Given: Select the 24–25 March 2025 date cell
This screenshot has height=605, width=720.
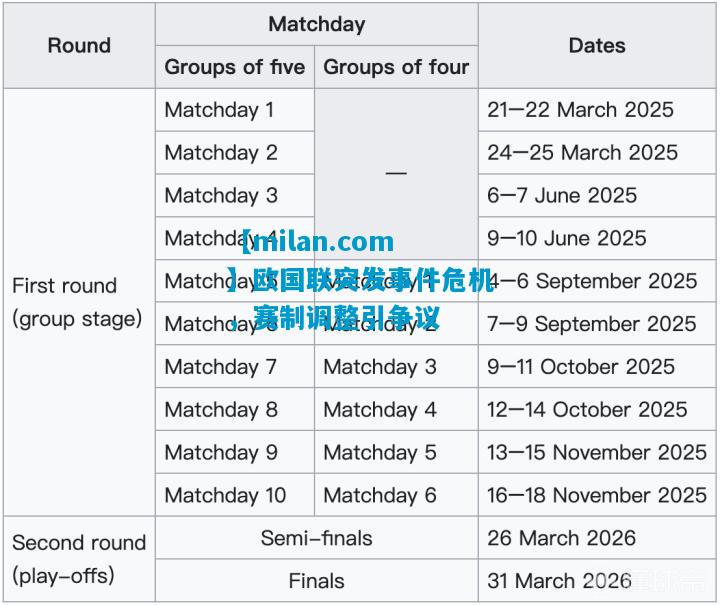Looking at the screenshot, I should pos(597,152).
